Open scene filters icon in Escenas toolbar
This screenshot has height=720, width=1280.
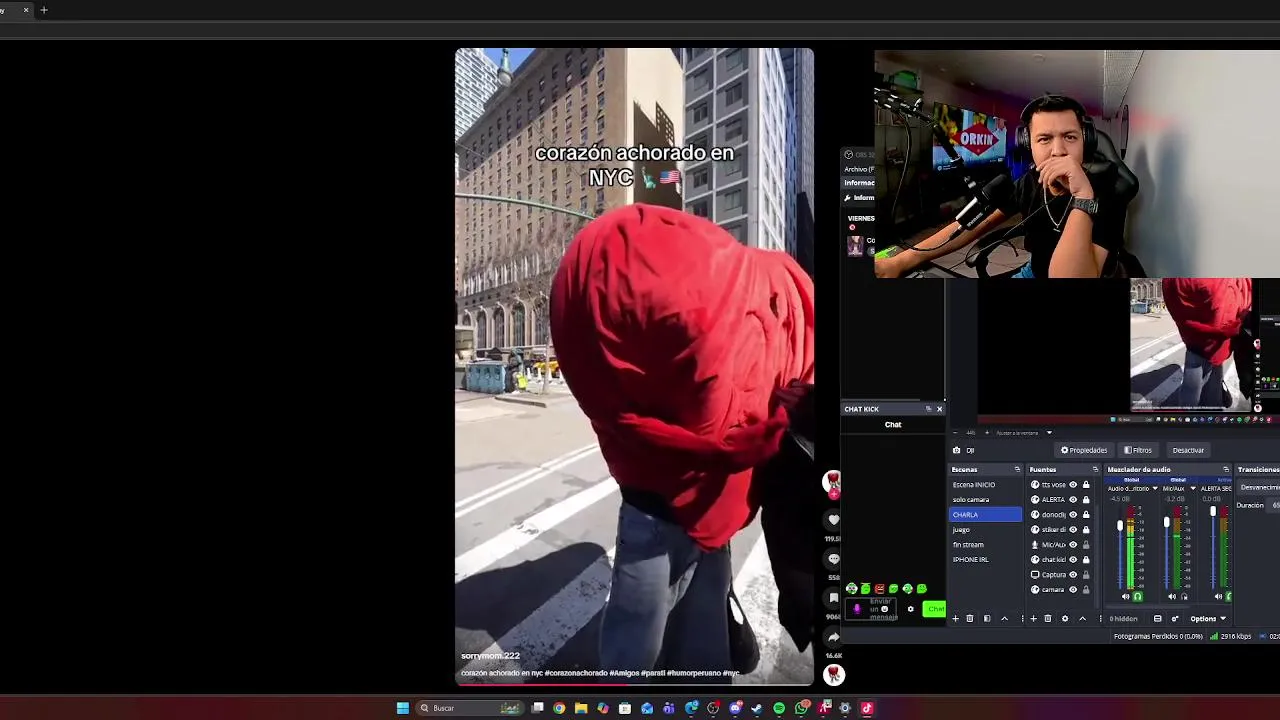click(x=987, y=619)
